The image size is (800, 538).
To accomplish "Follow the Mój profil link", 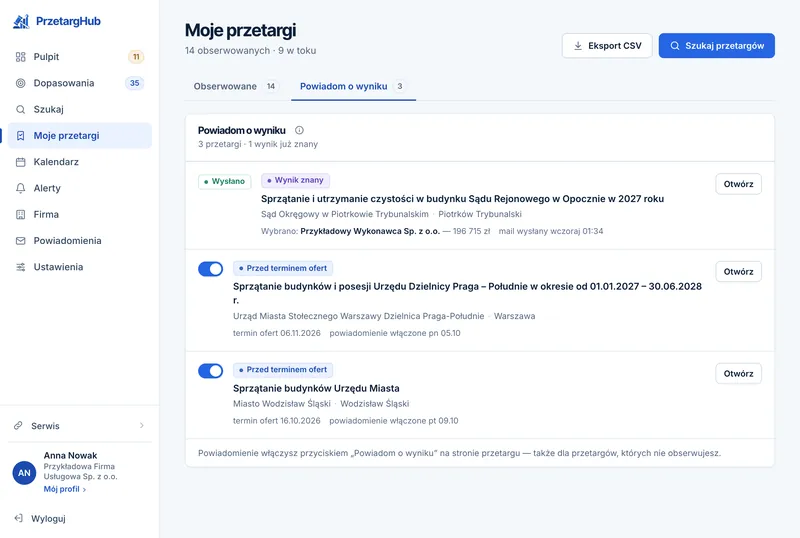I will 64,489.
